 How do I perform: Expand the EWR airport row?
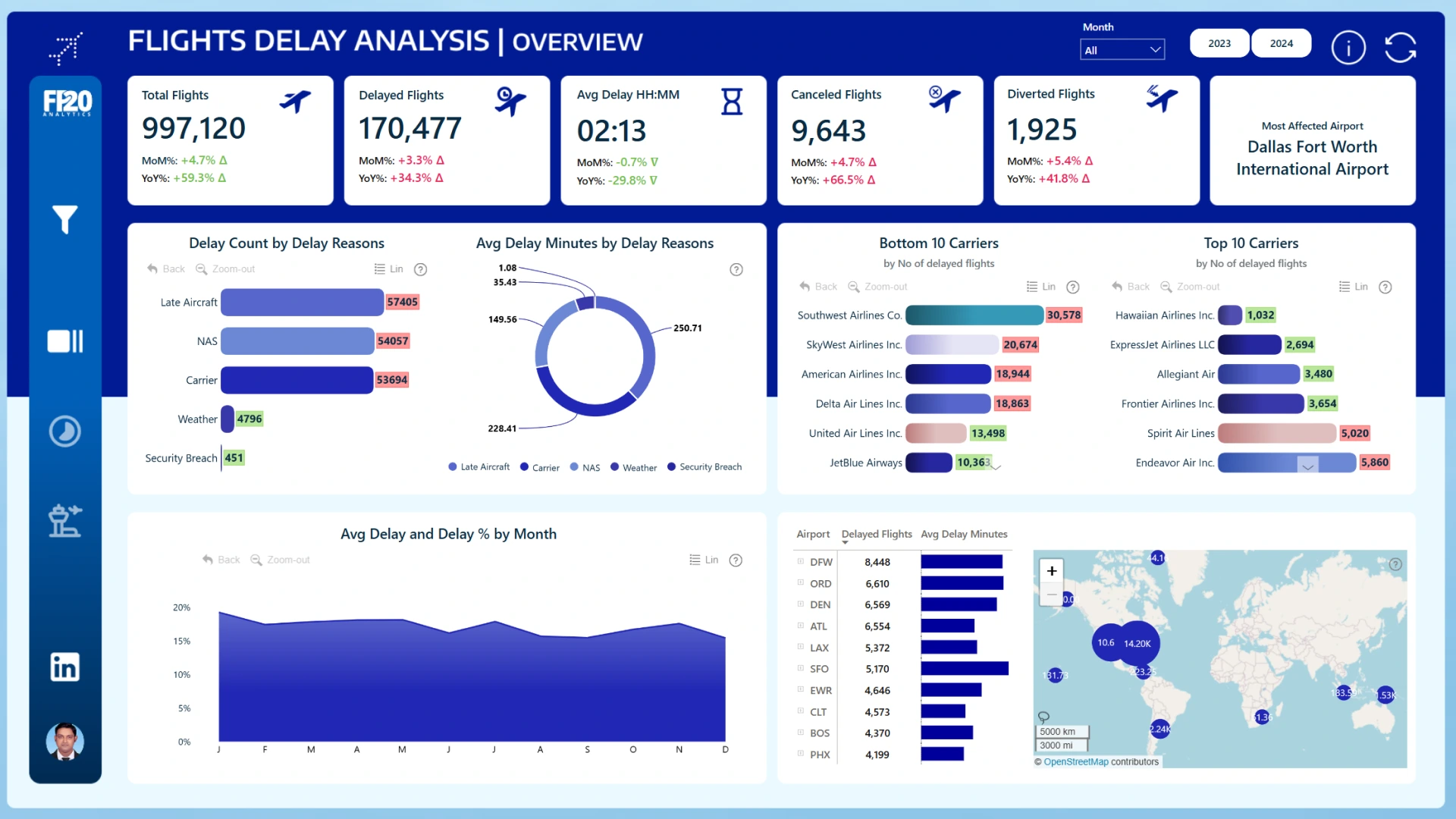(x=800, y=690)
